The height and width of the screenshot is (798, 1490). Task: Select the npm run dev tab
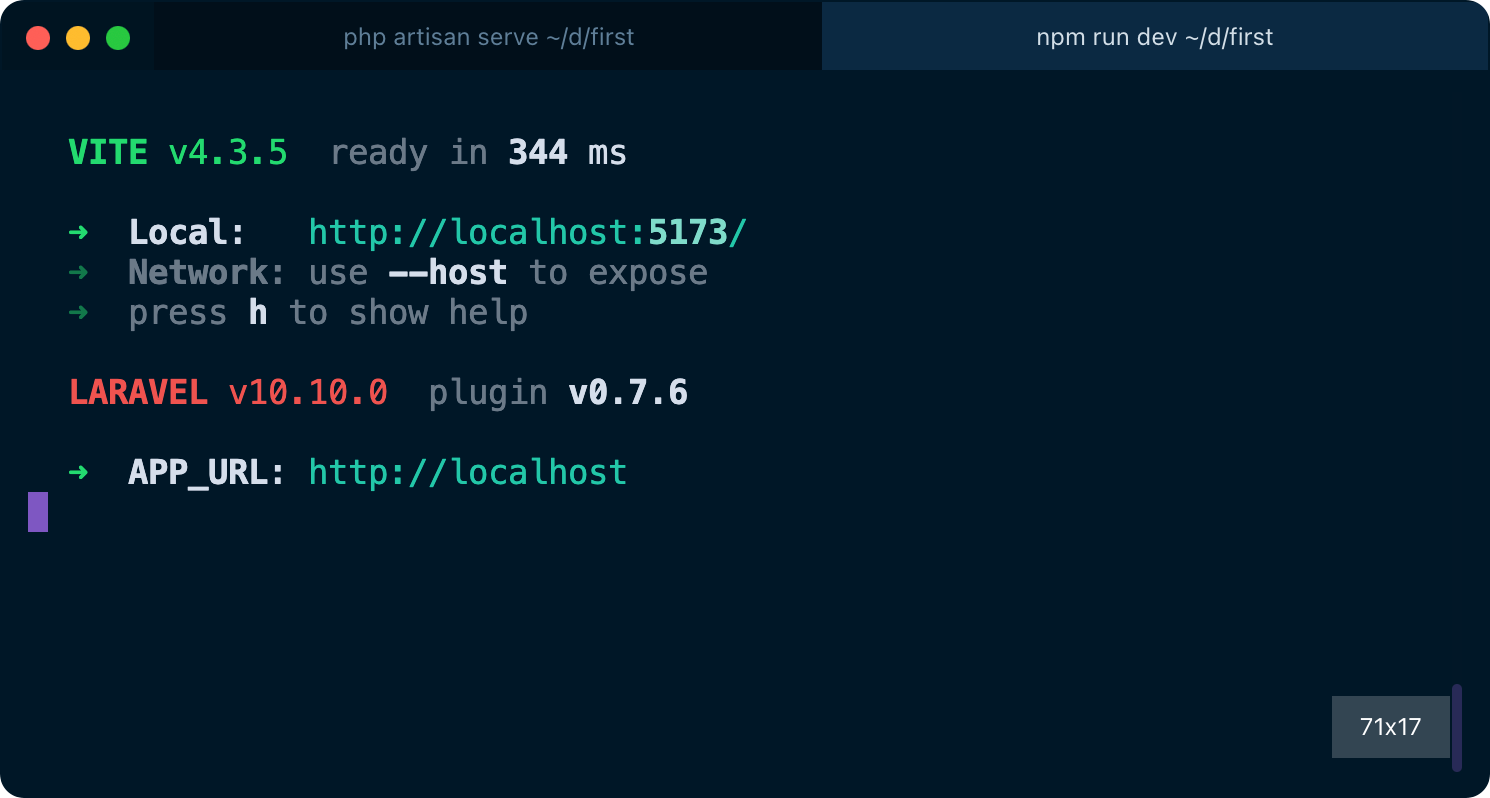click(1154, 38)
